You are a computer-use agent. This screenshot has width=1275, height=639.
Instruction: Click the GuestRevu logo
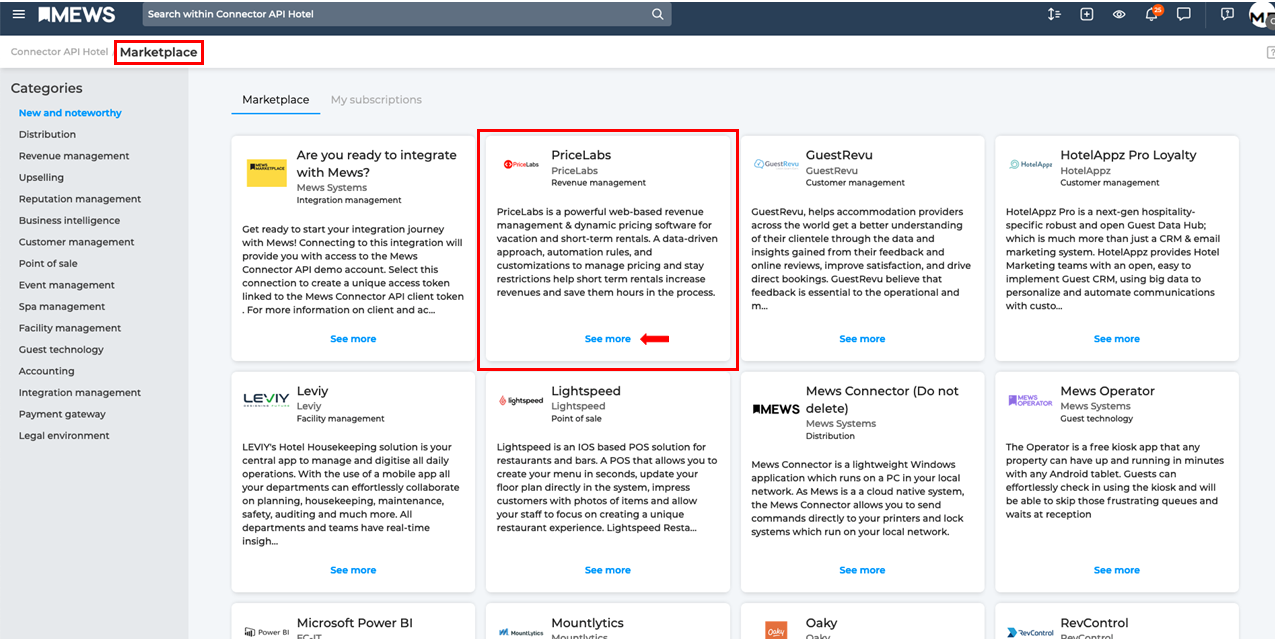pyautogui.click(x=777, y=164)
